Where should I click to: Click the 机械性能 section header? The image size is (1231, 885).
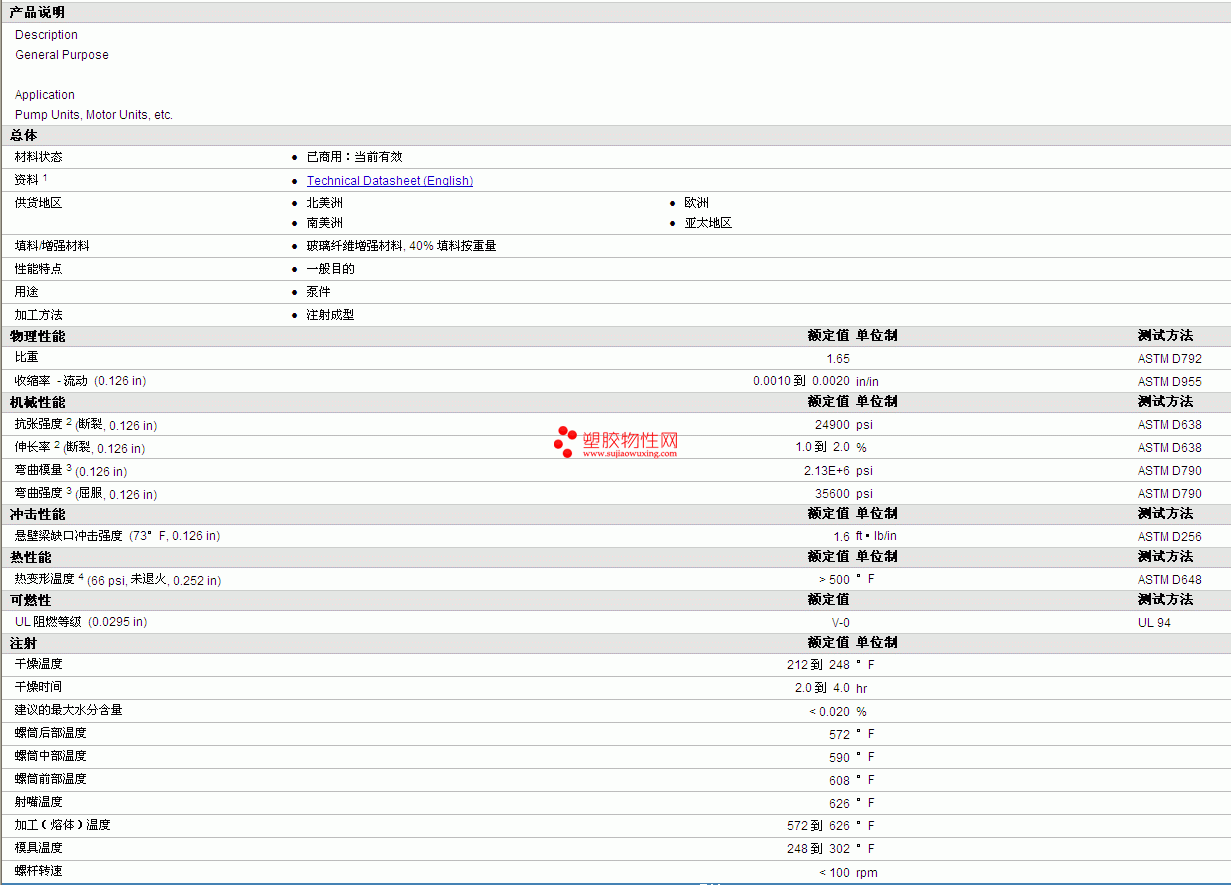click(37, 402)
